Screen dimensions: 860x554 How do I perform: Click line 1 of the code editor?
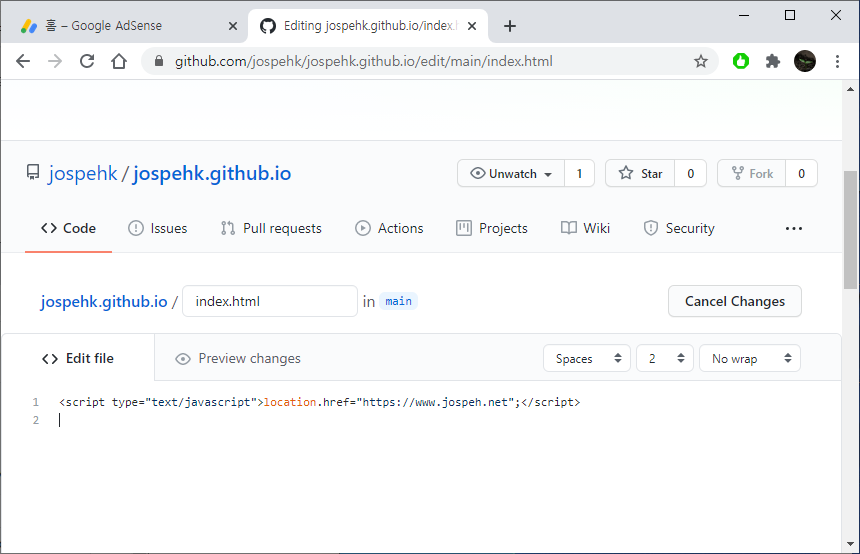click(x=319, y=402)
